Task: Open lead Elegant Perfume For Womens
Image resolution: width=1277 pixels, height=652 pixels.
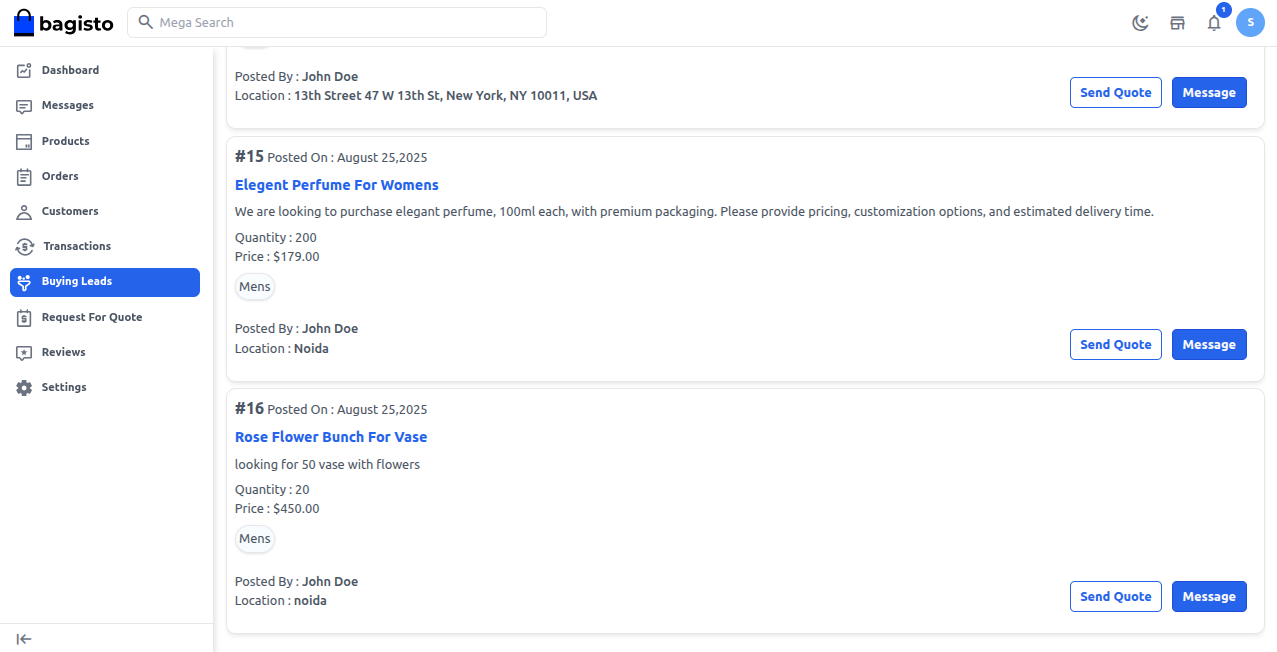Action: 336,184
